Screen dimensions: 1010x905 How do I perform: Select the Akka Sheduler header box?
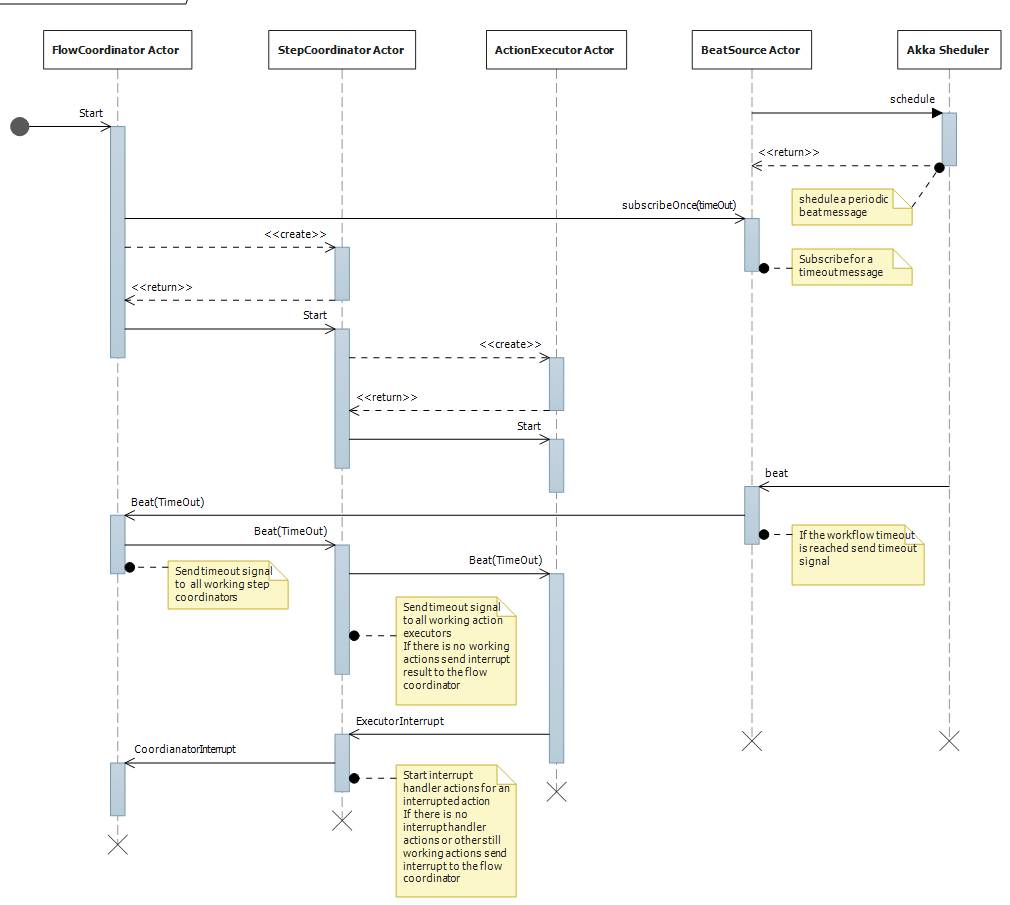click(x=948, y=49)
